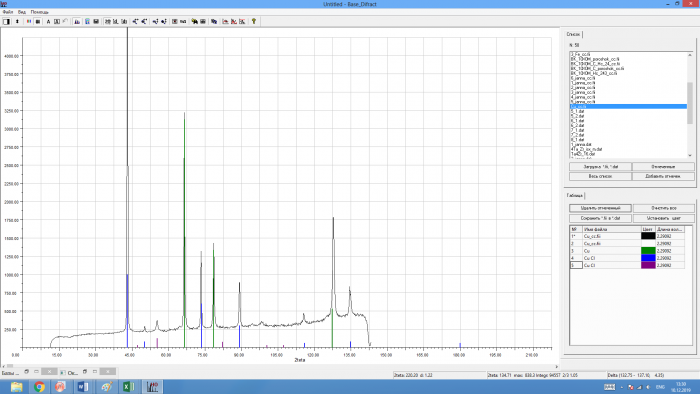Click the binoculars search toolbar icon
The width and height of the screenshot is (700, 394).
click(x=194, y=21)
